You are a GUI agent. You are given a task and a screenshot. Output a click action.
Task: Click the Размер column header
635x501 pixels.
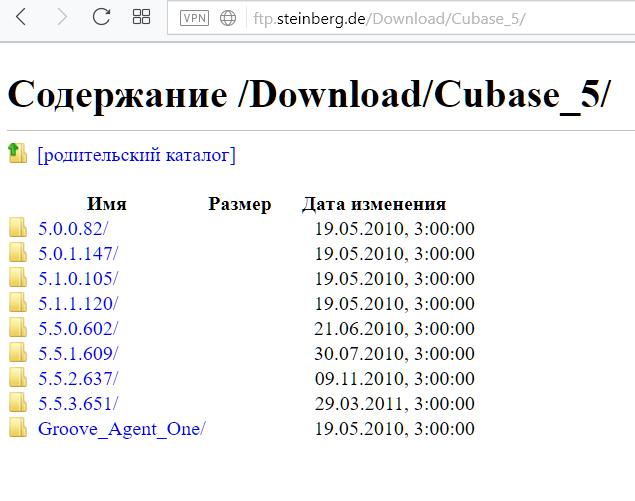click(x=240, y=204)
